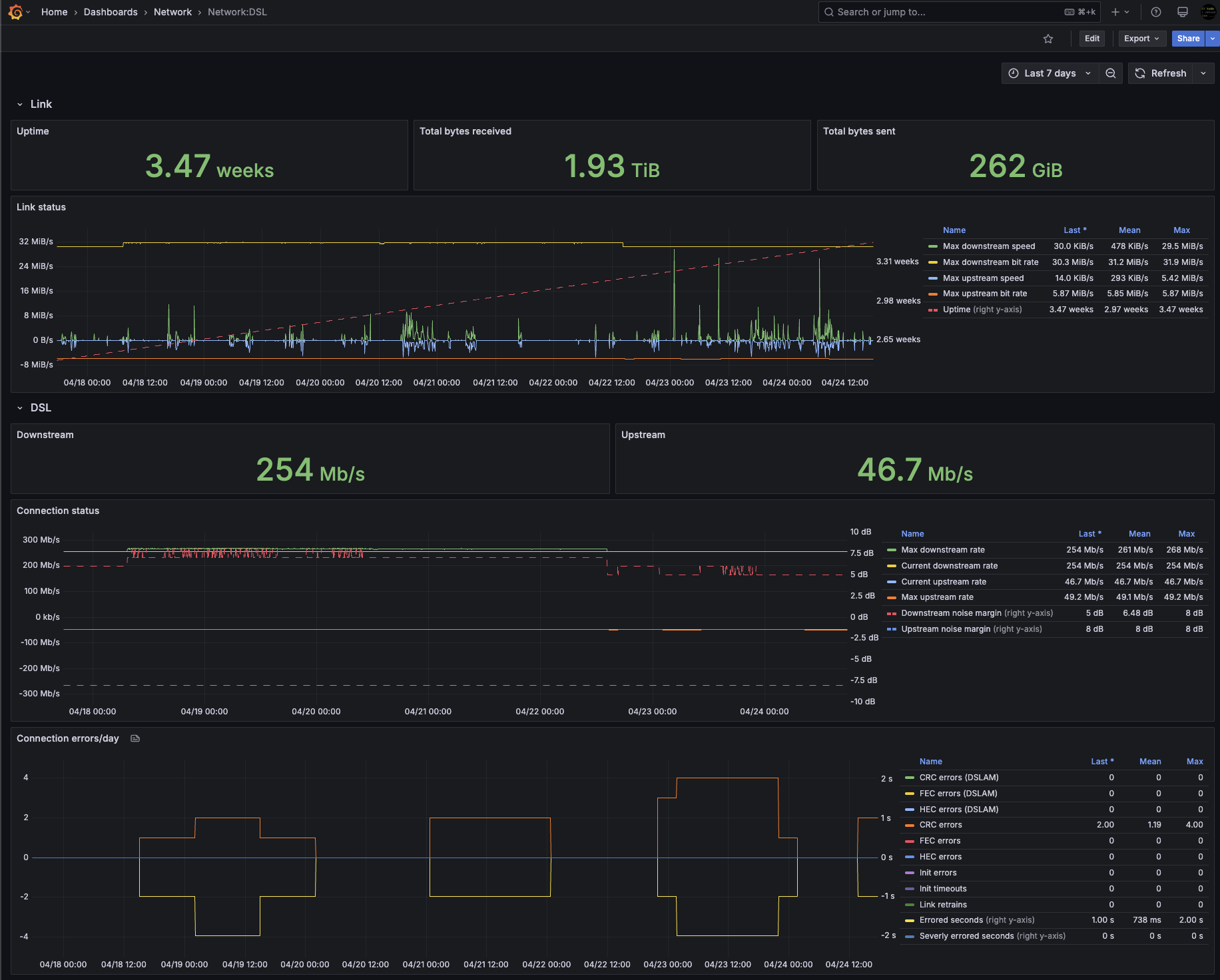1220x980 pixels.
Task: Select Severly errored seconds legend label
Action: coord(992,936)
